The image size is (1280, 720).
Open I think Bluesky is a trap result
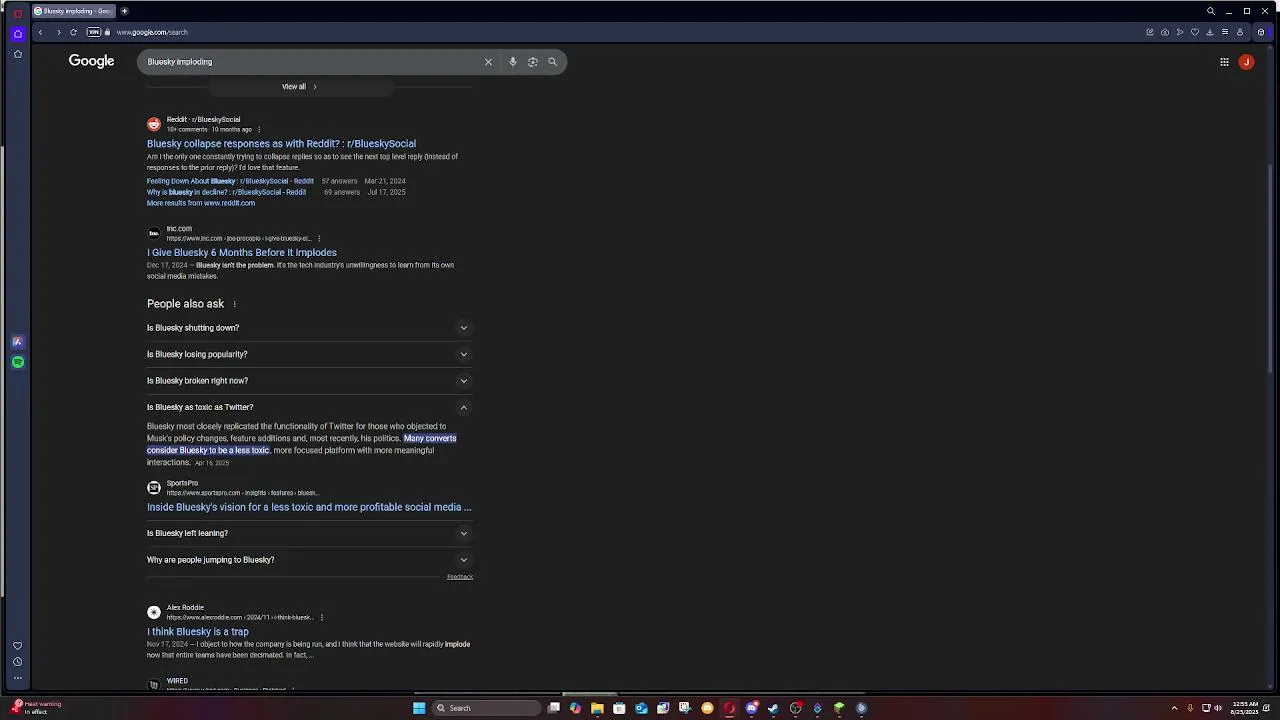(x=198, y=632)
